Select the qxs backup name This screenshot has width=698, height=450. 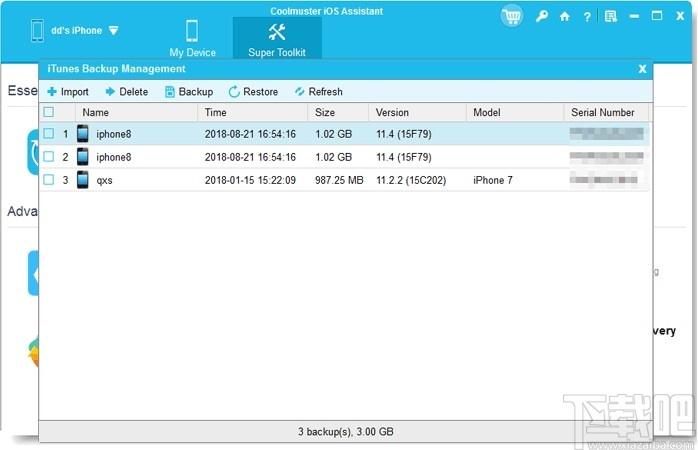104,181
